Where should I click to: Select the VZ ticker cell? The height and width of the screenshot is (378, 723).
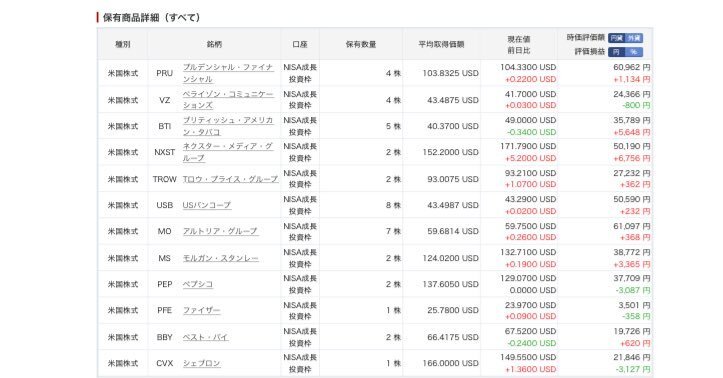[165, 100]
